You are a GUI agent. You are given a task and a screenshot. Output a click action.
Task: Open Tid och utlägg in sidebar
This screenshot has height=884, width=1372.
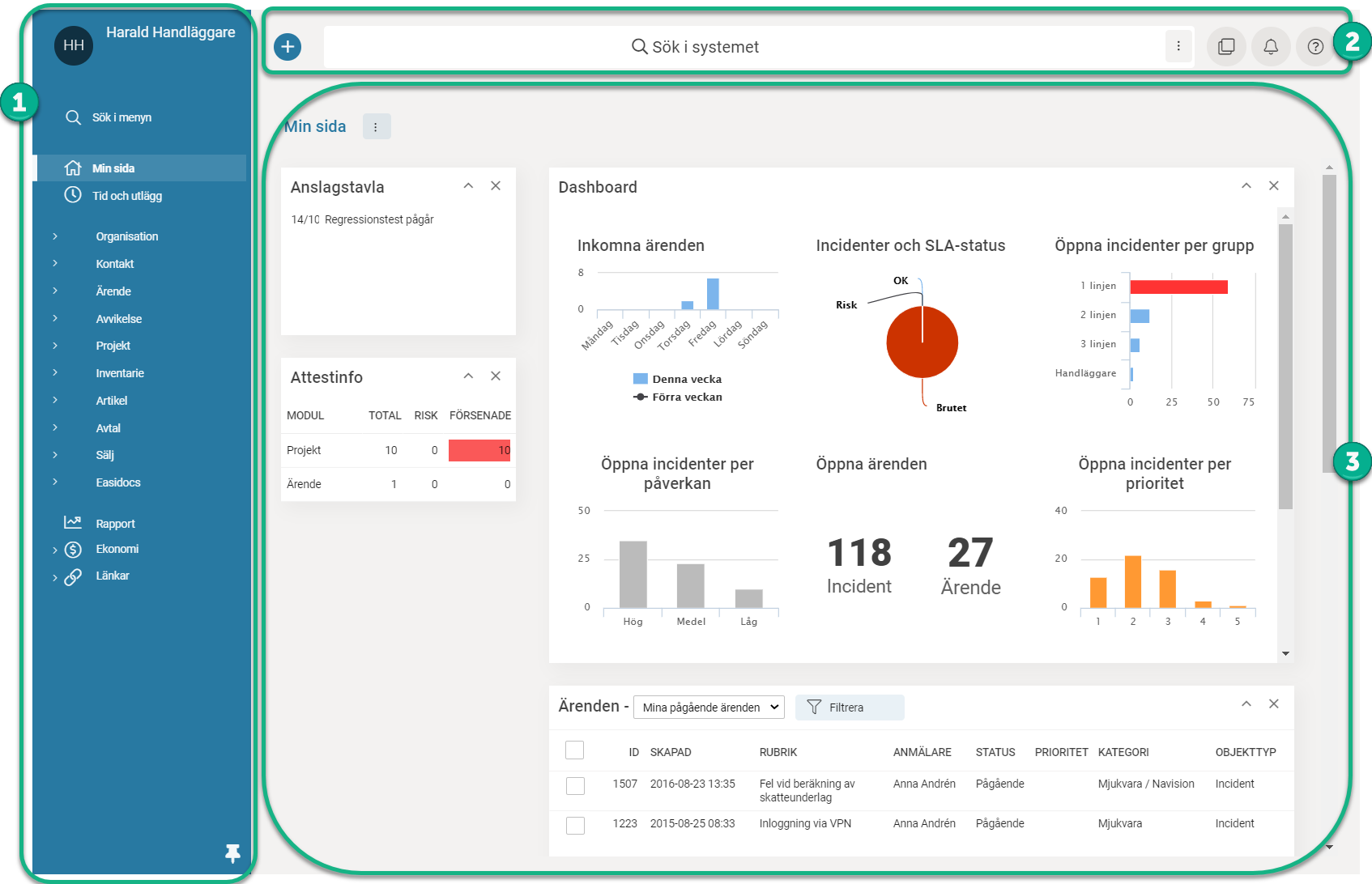click(x=126, y=196)
